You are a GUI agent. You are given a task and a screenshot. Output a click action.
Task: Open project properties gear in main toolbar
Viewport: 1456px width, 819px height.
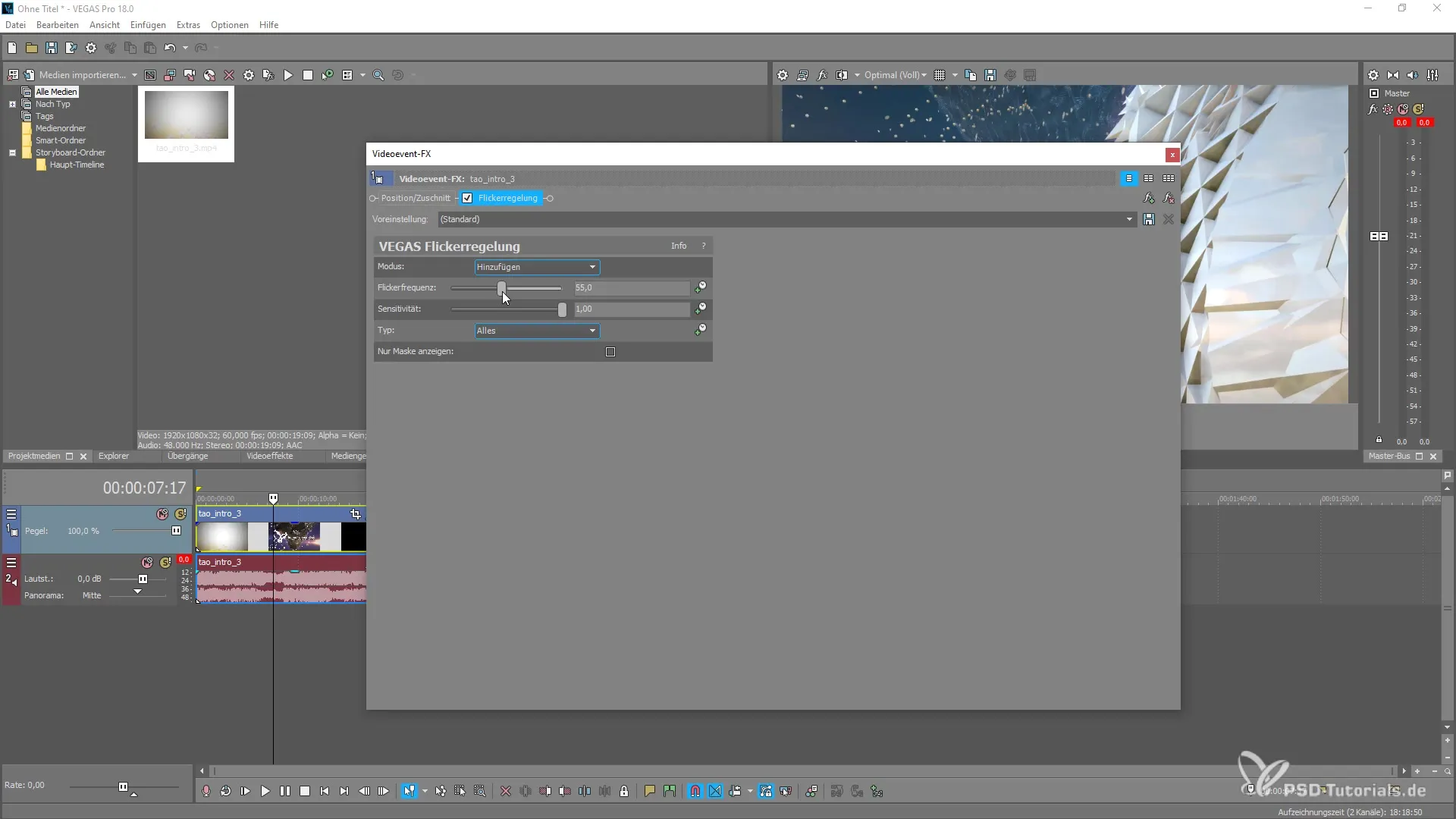click(91, 48)
